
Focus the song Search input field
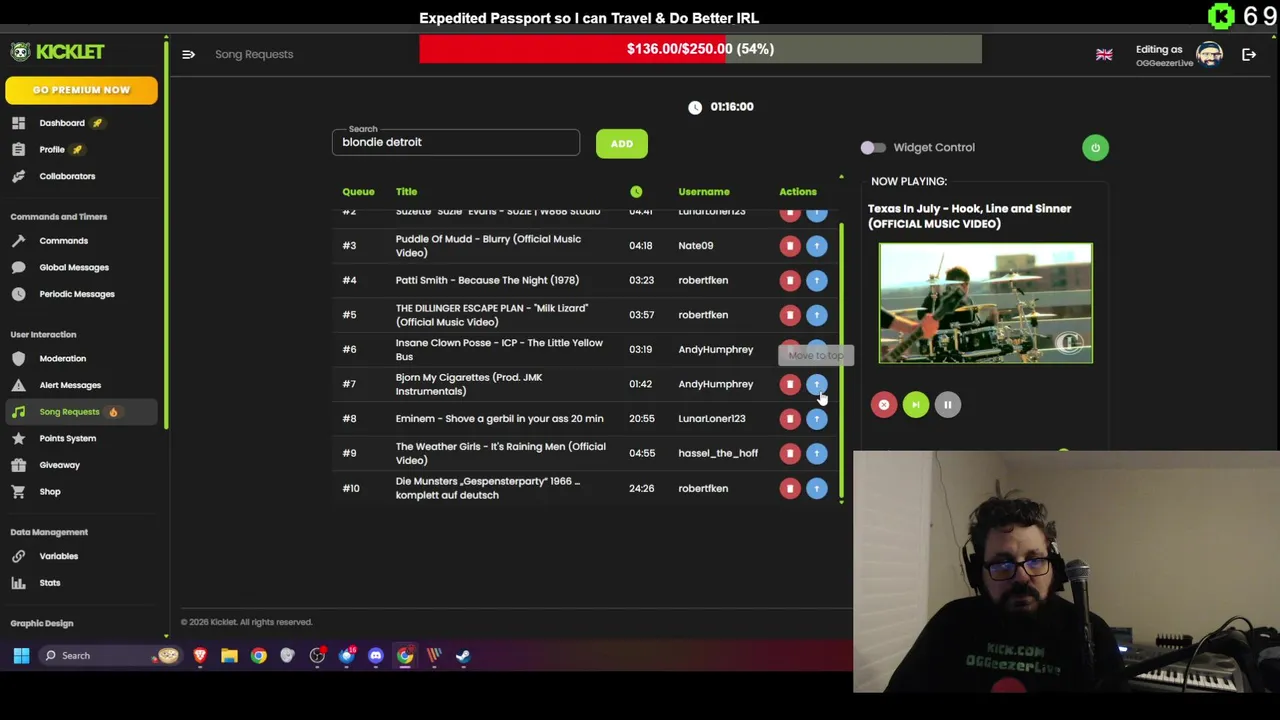tap(456, 142)
